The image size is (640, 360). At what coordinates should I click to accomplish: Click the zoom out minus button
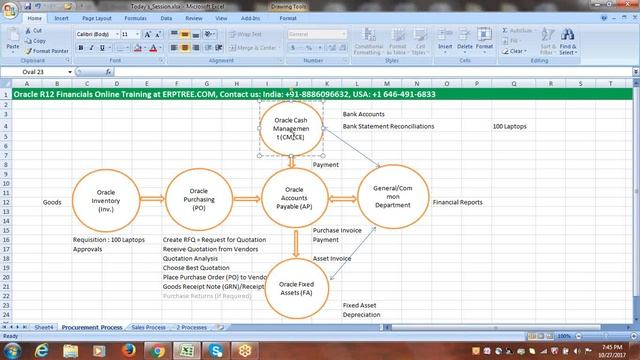click(578, 336)
